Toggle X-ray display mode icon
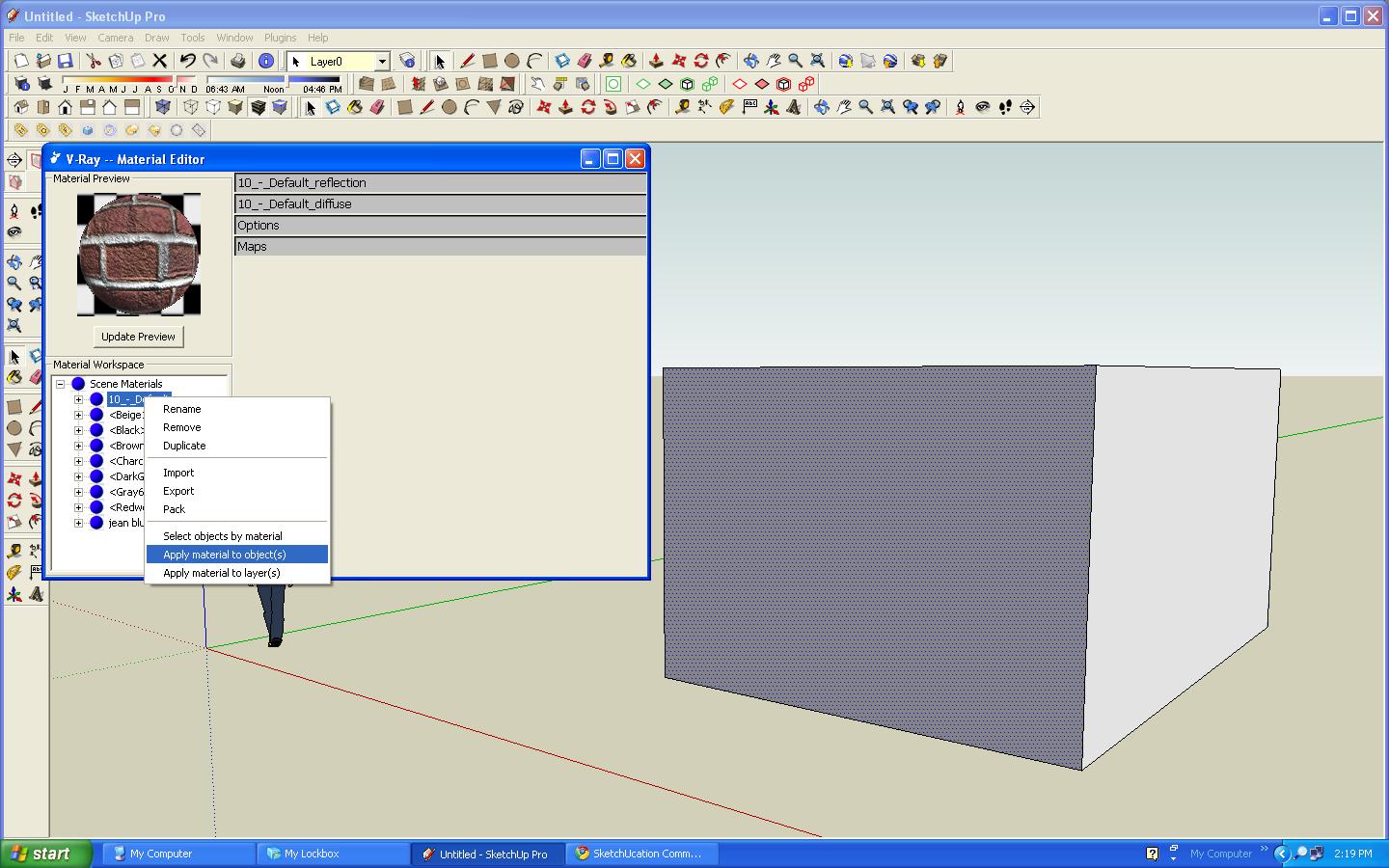The height and width of the screenshot is (868, 1389). [x=162, y=107]
